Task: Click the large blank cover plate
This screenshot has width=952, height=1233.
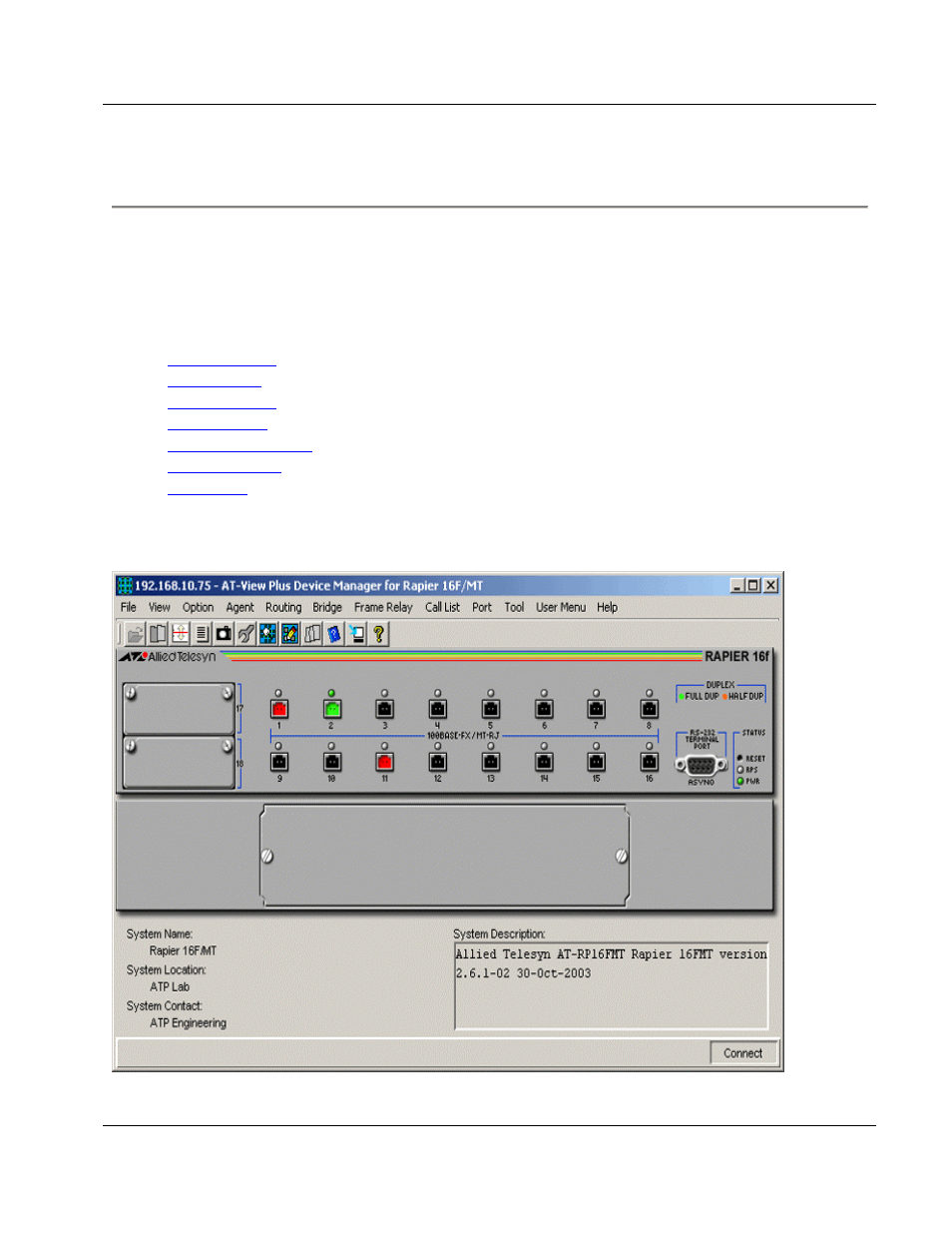Action: [445, 856]
